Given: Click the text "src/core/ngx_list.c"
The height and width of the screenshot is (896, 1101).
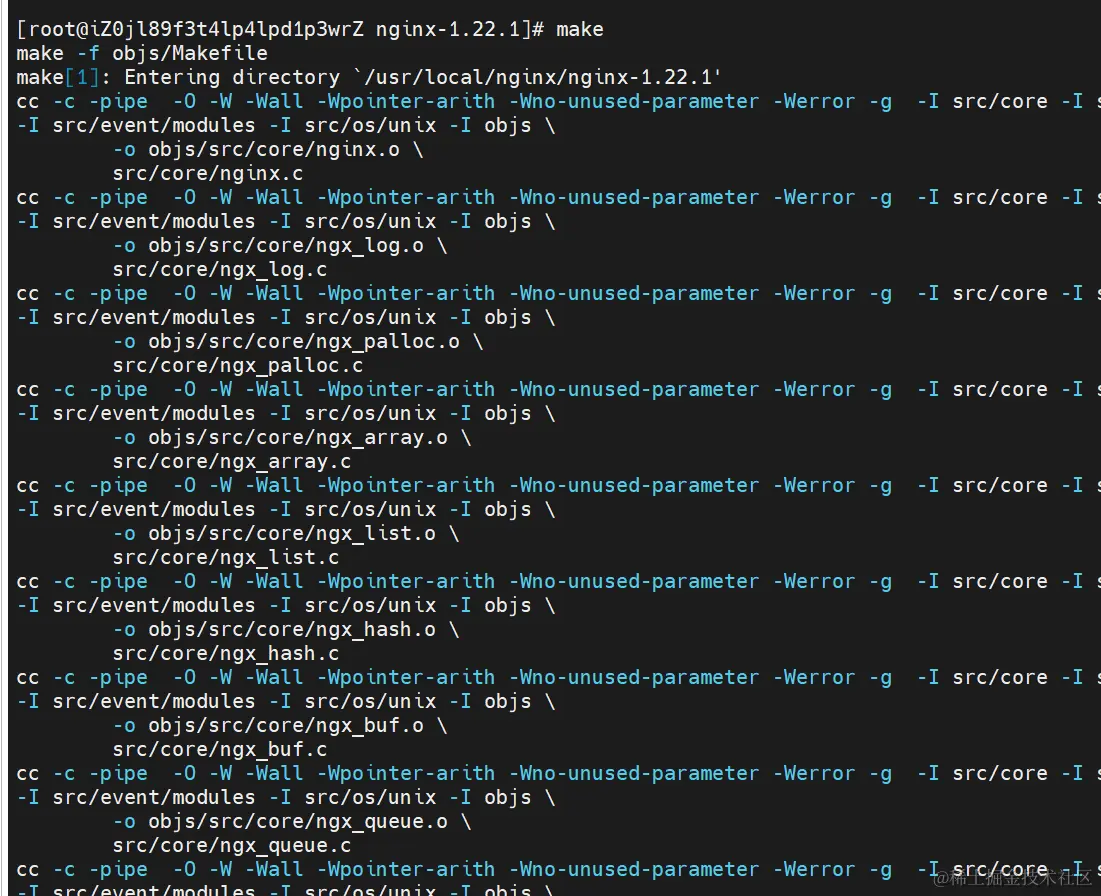Looking at the screenshot, I should click(226, 558).
